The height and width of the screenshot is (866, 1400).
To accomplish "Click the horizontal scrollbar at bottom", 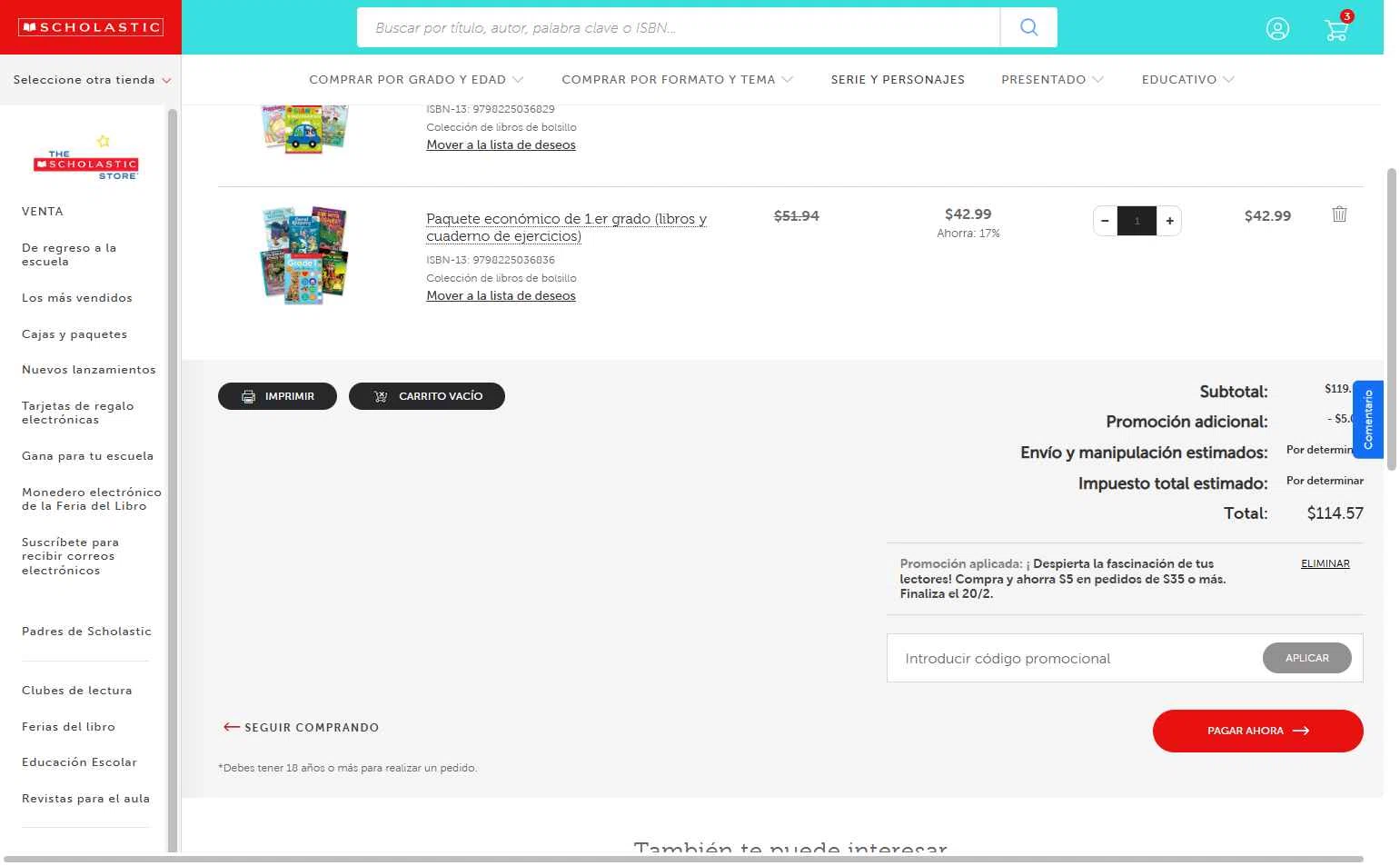I will click(683, 859).
